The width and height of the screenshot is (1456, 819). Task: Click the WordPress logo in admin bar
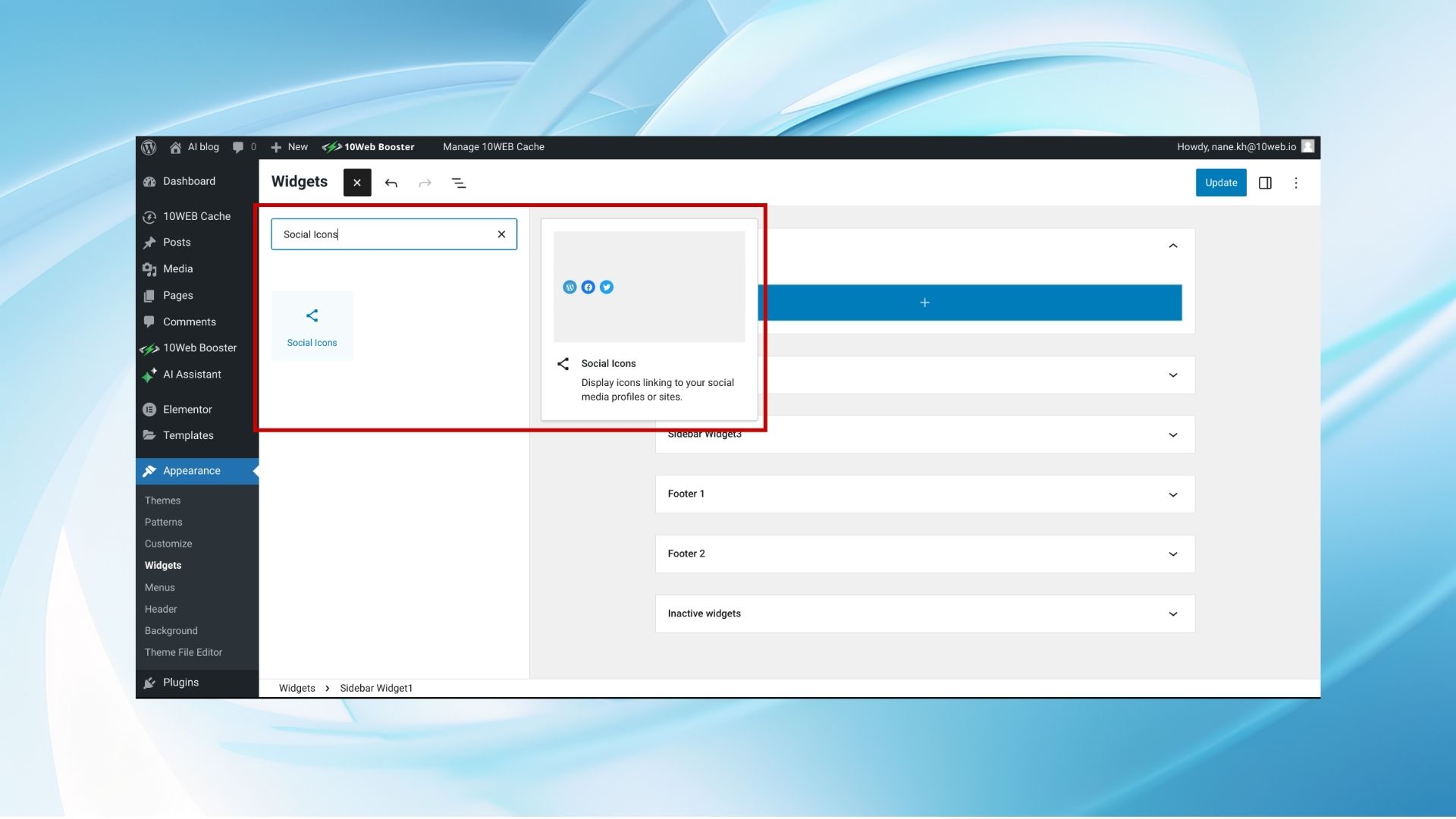(x=149, y=147)
